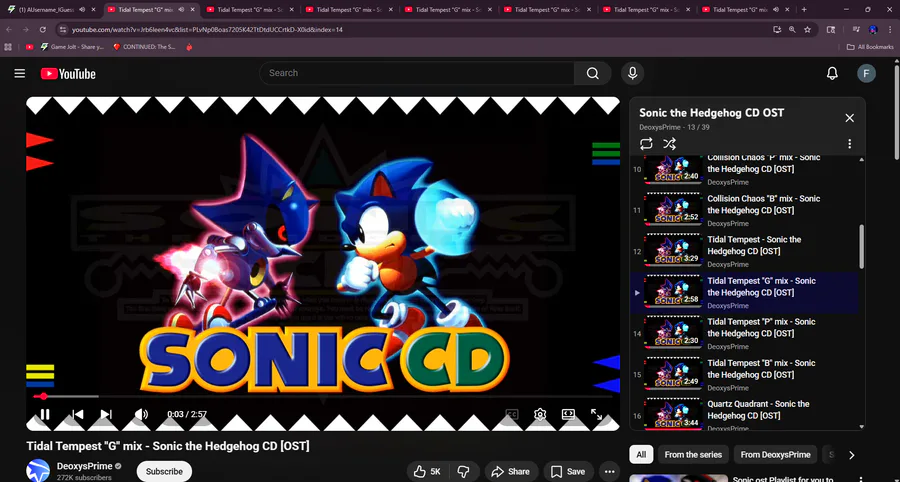Viewport: 900px width, 482px height.
Task: Select the currently playing Tidal Tempest "G" mix row
Action: [744, 293]
